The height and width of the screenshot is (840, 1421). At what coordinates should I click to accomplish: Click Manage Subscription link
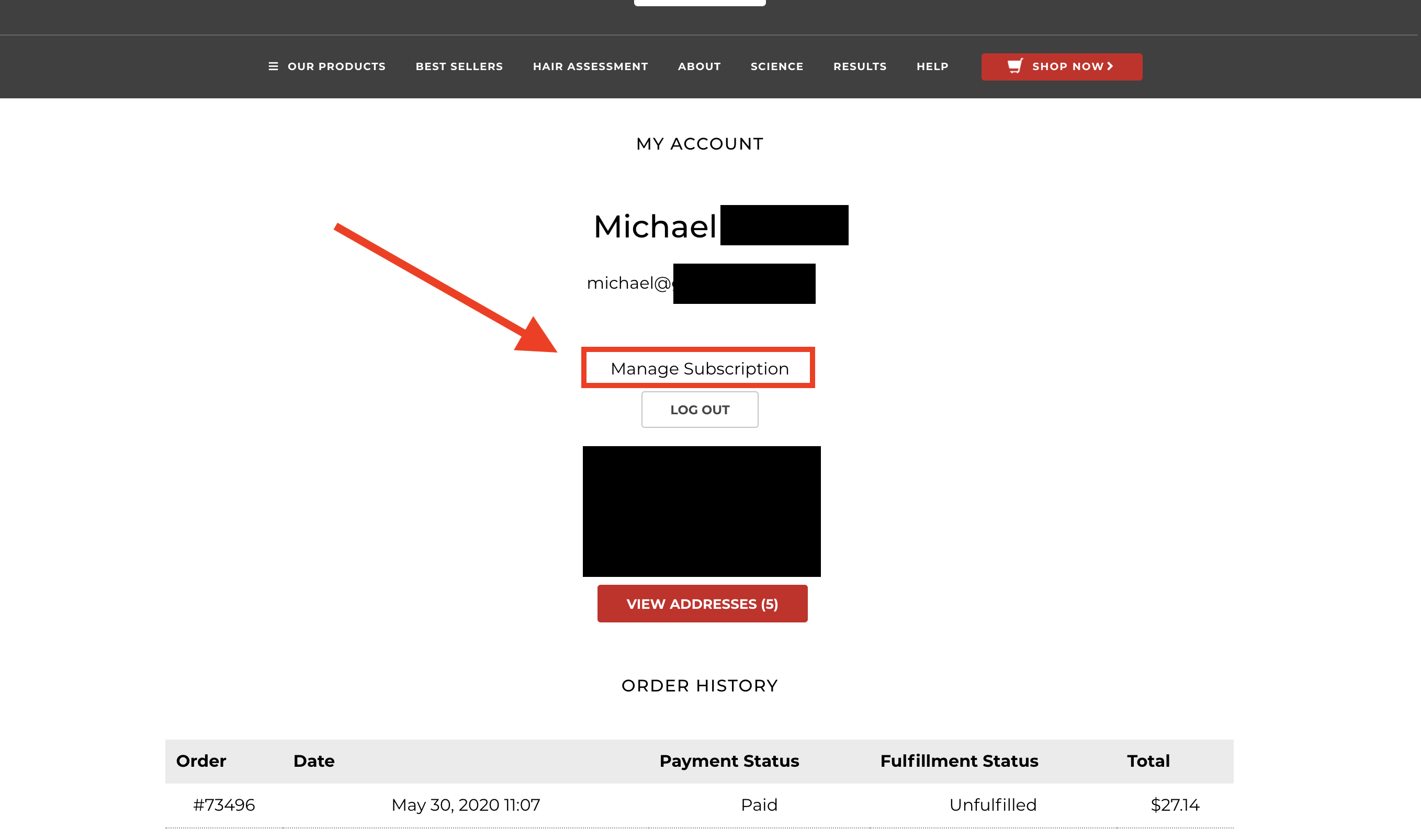699,369
